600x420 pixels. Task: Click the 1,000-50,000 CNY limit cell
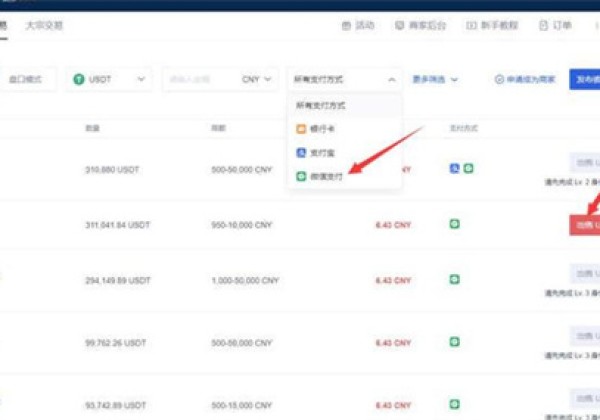pos(245,281)
